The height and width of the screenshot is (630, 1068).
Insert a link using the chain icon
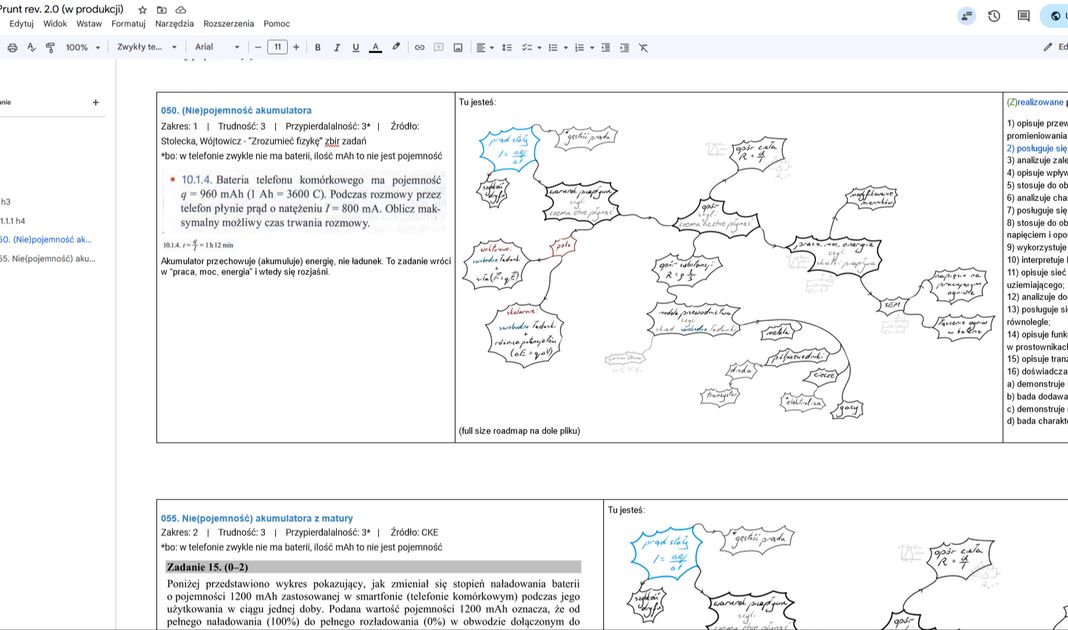(419, 47)
